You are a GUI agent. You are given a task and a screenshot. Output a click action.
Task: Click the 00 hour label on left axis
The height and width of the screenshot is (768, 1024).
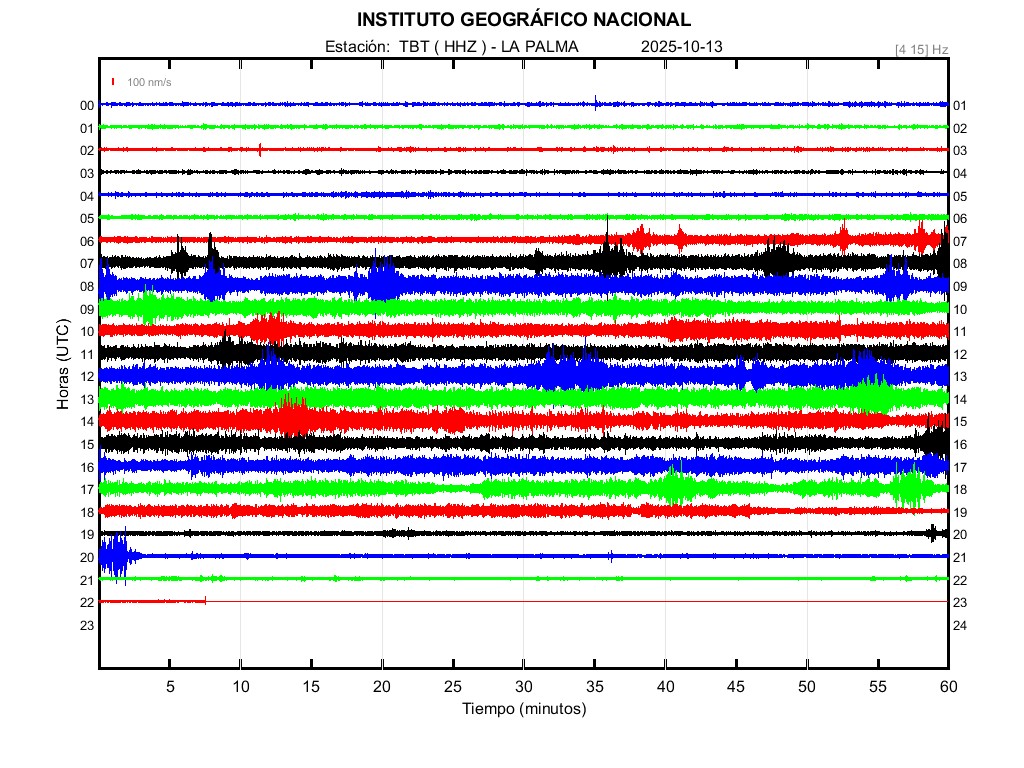pyautogui.click(x=87, y=105)
